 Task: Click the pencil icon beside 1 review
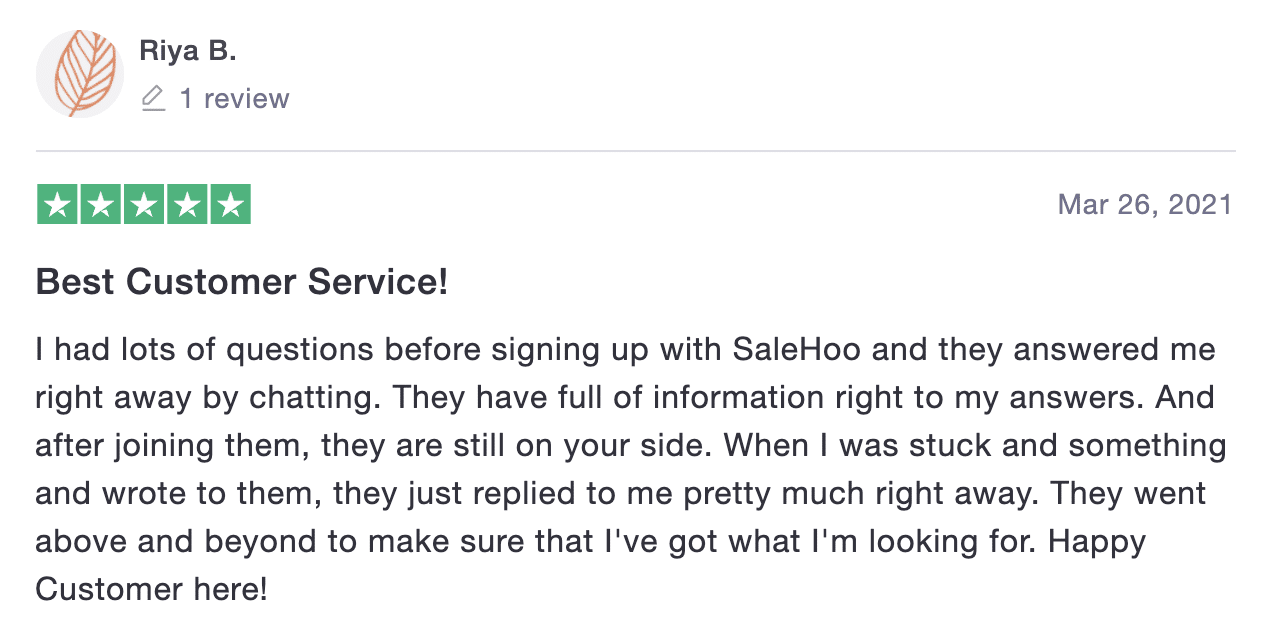[153, 98]
